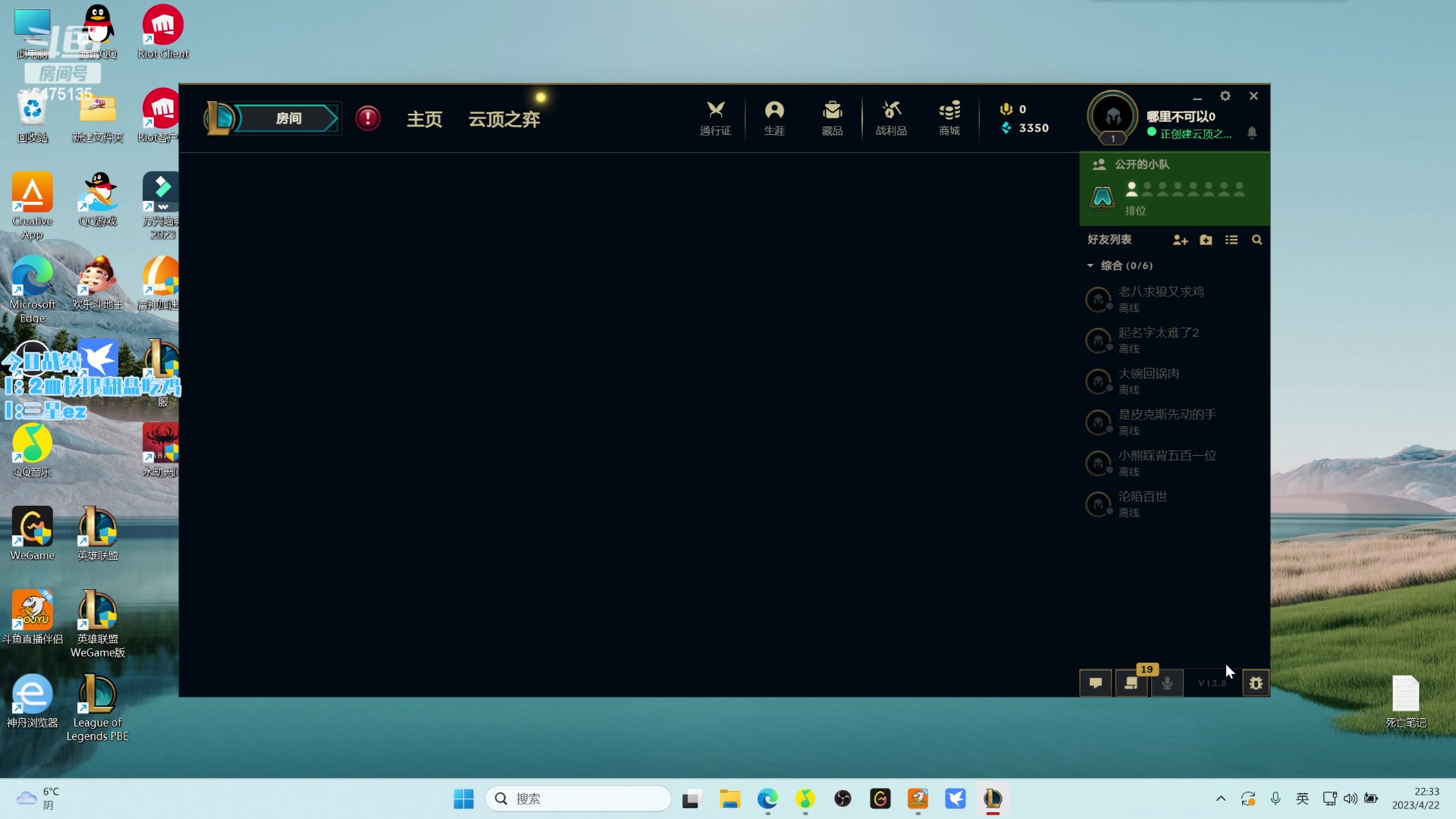Click the taskbar 搜索 search box

pos(579,799)
